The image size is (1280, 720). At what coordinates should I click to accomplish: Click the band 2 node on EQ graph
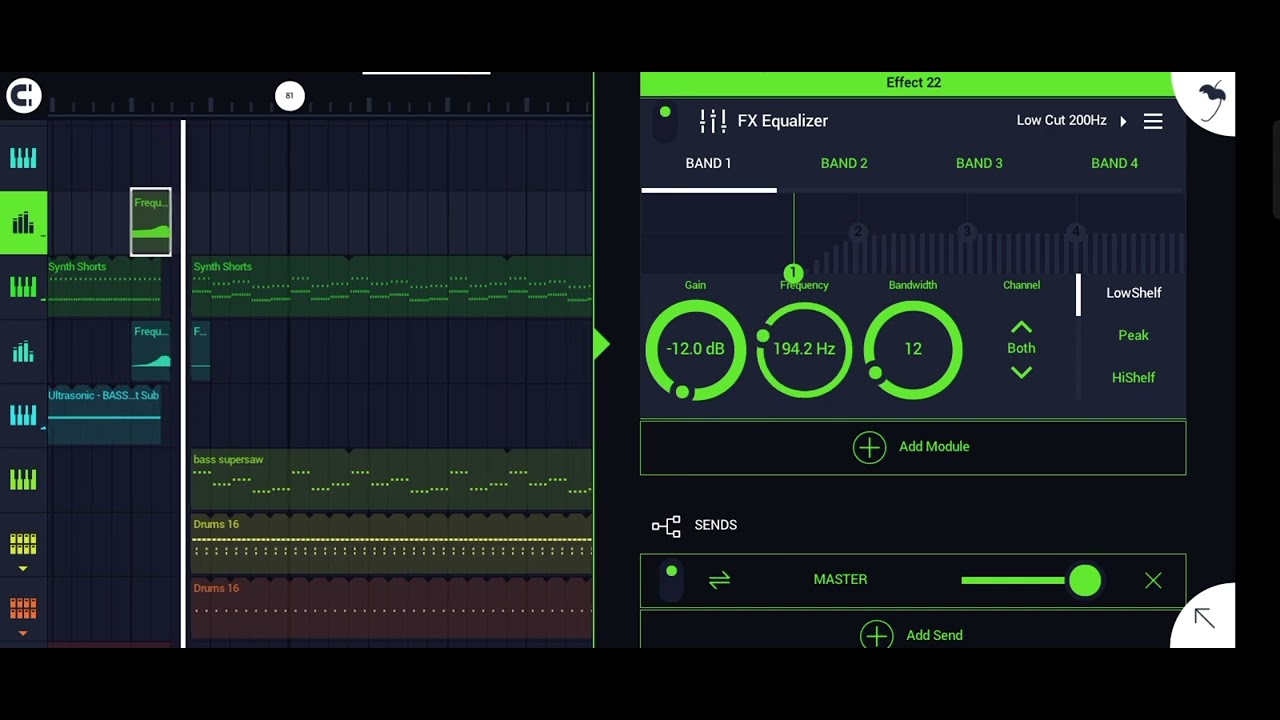pos(857,232)
